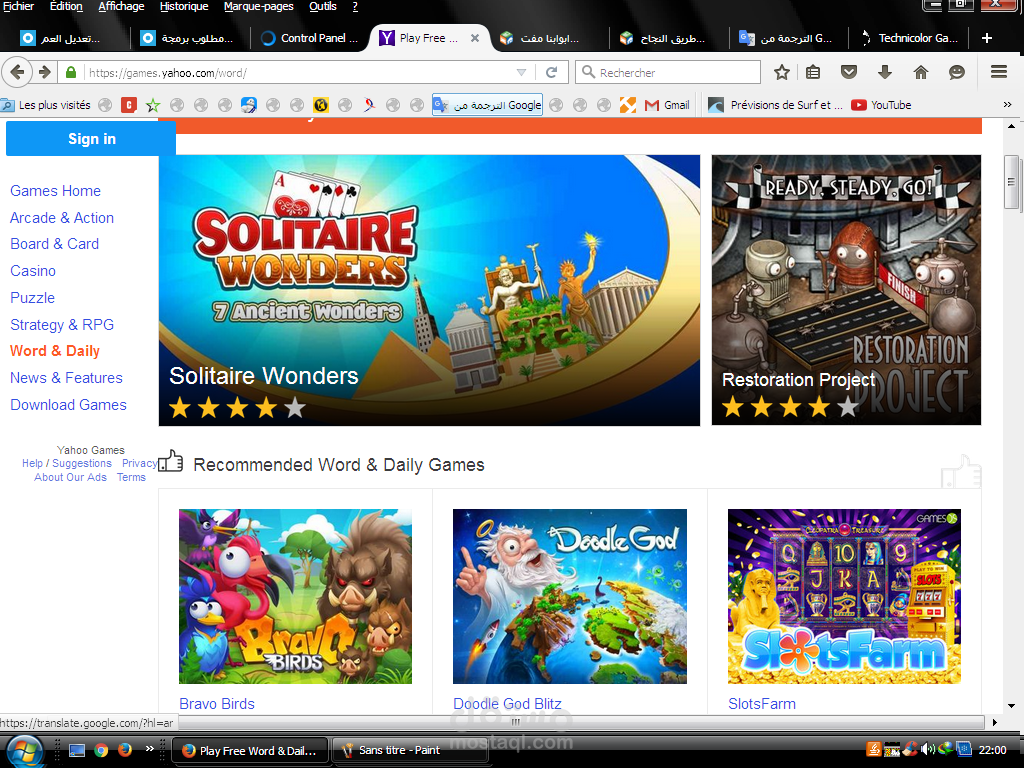Open the Solitaire Wonders featured banner
The image size is (1024, 768).
tap(429, 290)
